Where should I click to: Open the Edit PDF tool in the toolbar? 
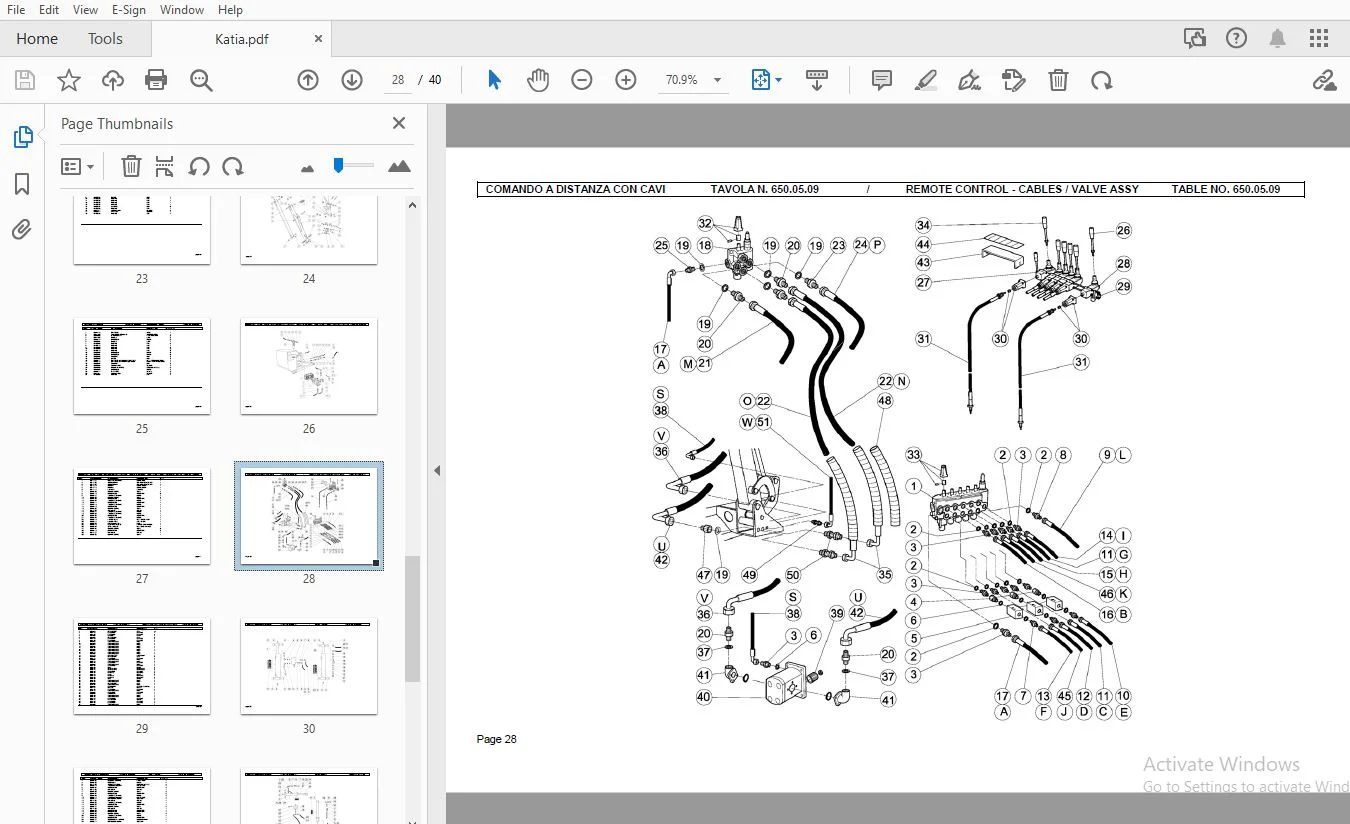[x=1014, y=80]
